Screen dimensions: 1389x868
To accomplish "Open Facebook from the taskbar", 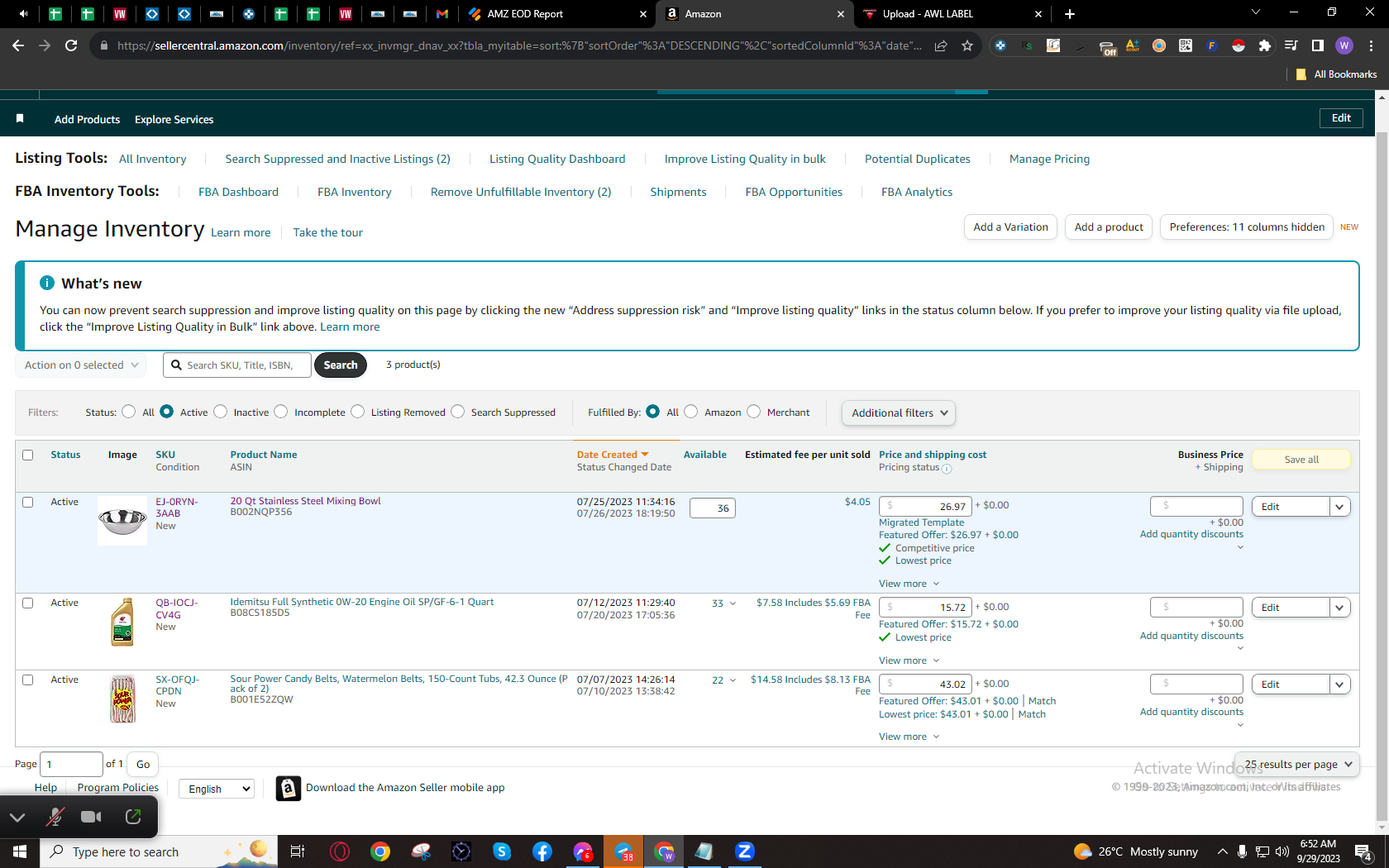I will click(x=542, y=851).
